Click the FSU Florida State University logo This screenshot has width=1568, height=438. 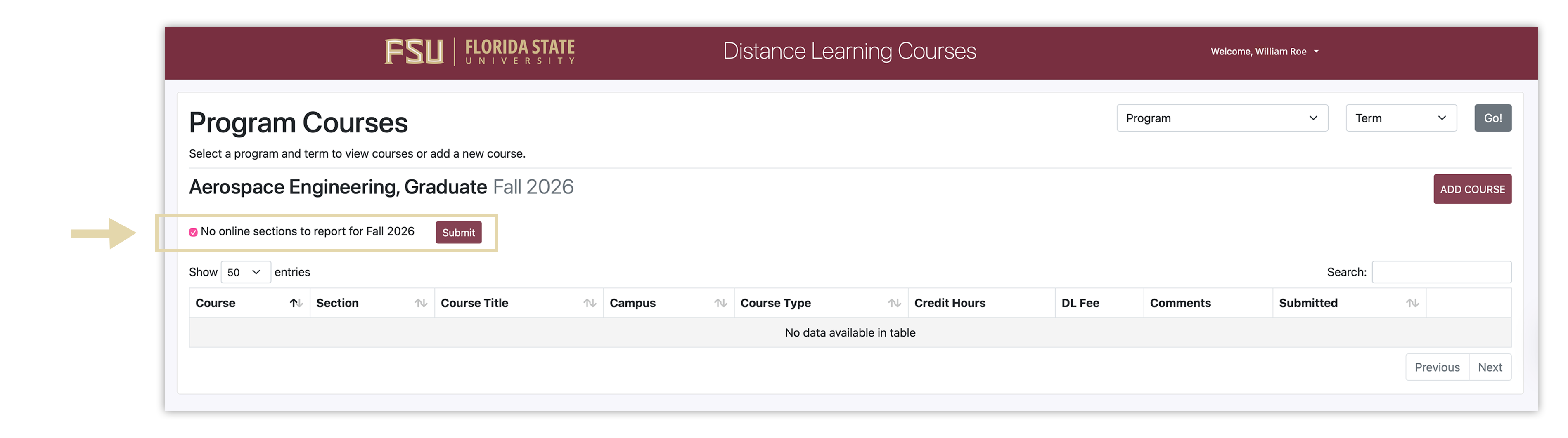coord(480,51)
